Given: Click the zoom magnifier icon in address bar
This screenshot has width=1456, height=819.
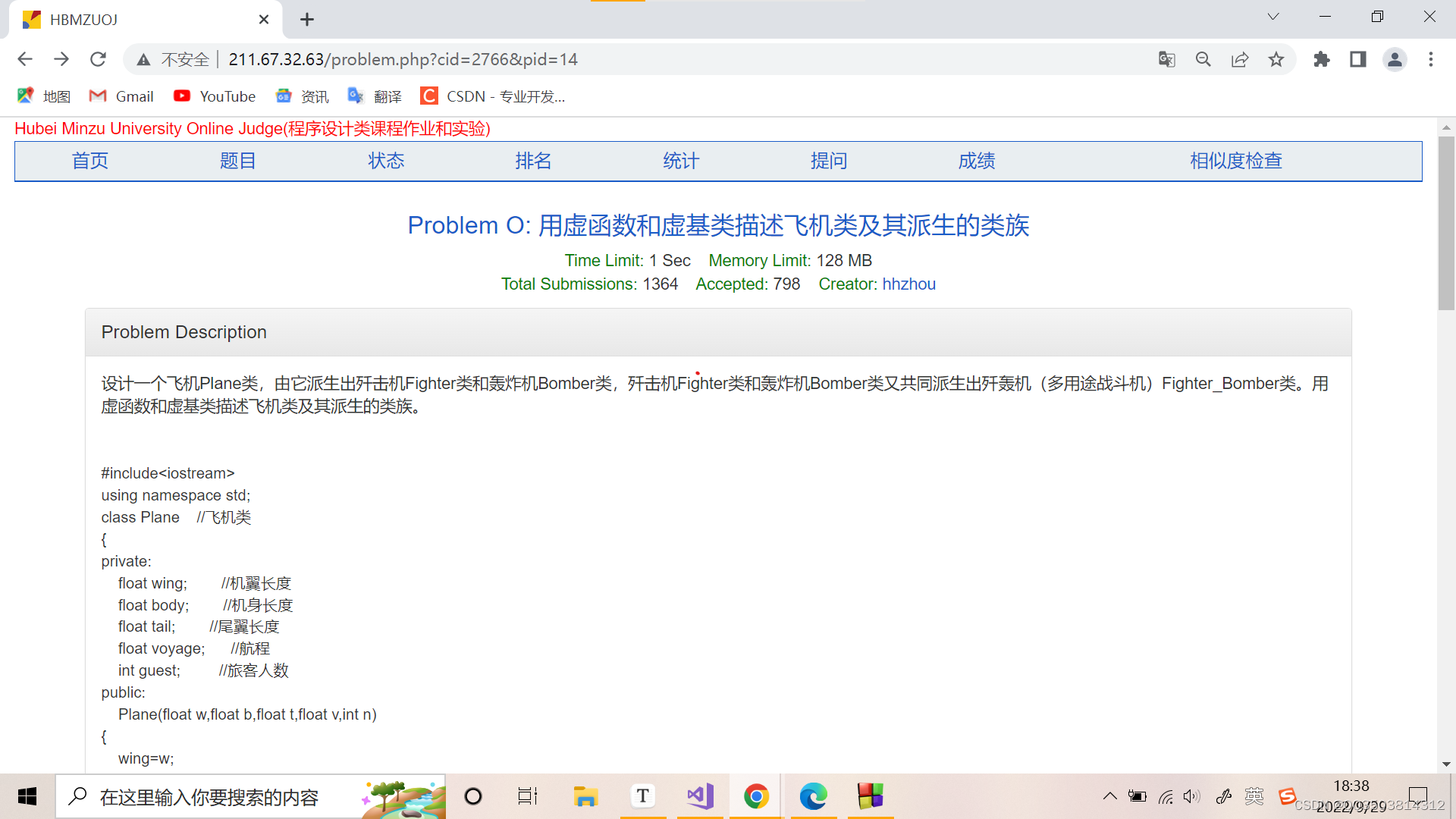Looking at the screenshot, I should pyautogui.click(x=1203, y=59).
